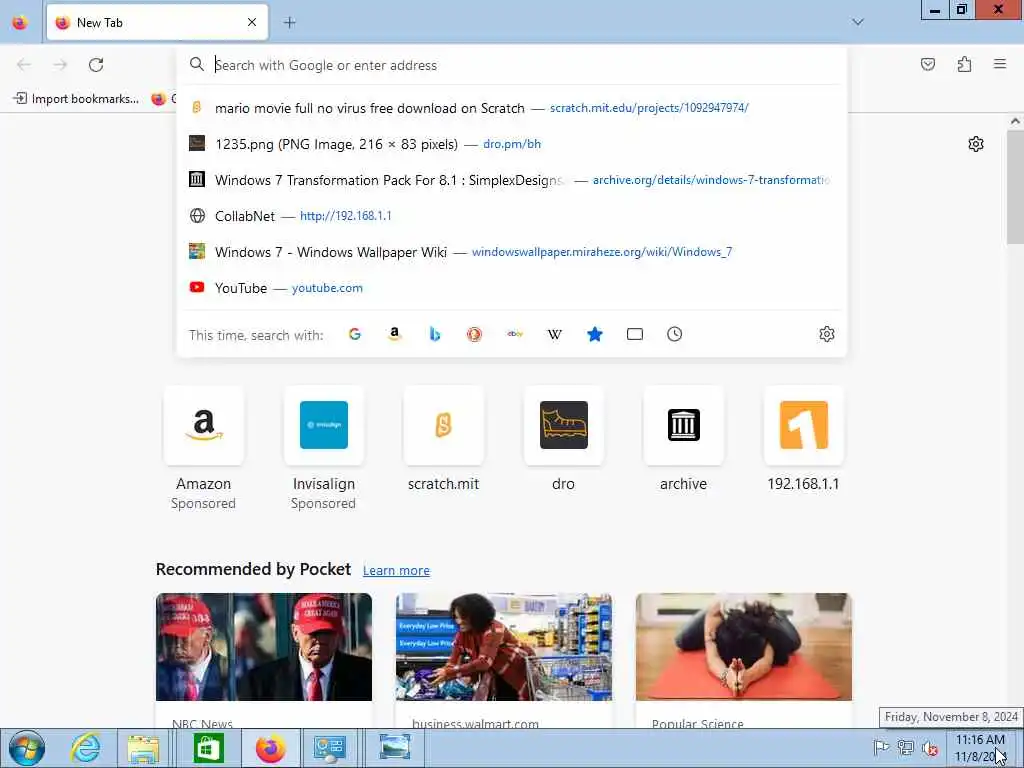Open File Explorer from taskbar
Image resolution: width=1024 pixels, height=768 pixels.
pyautogui.click(x=143, y=748)
